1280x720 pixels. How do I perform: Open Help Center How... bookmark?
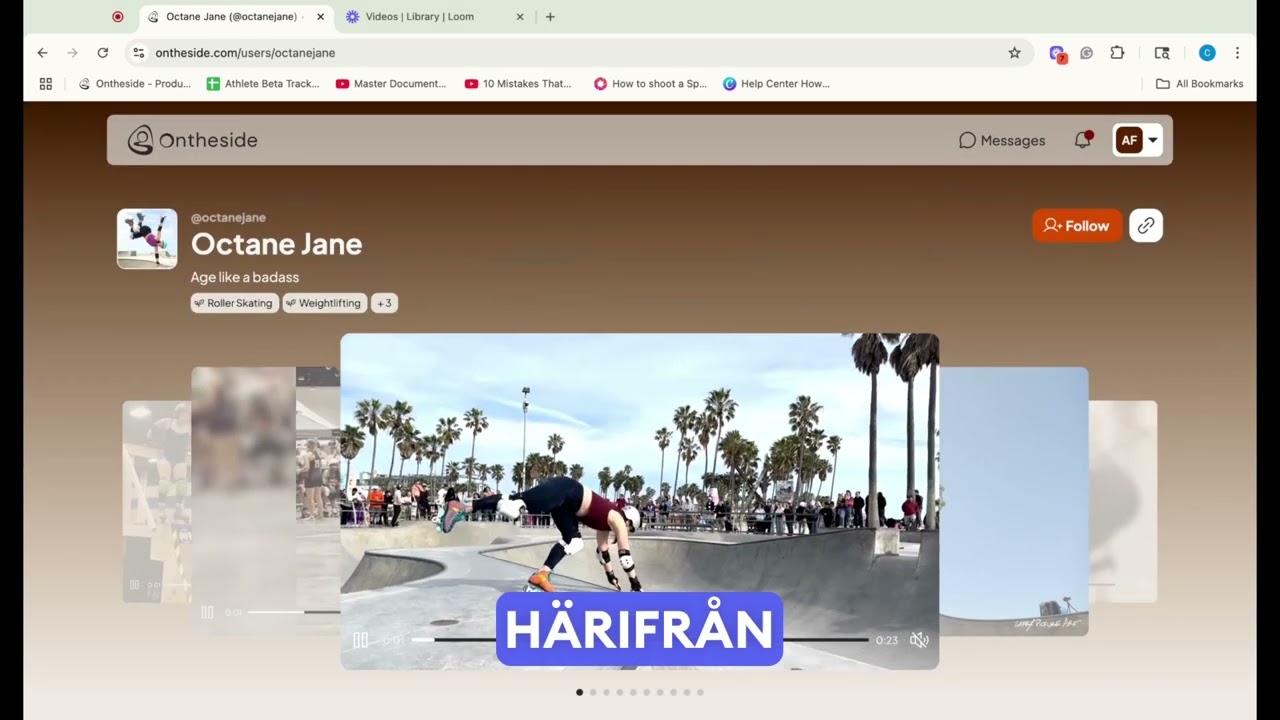coord(776,84)
